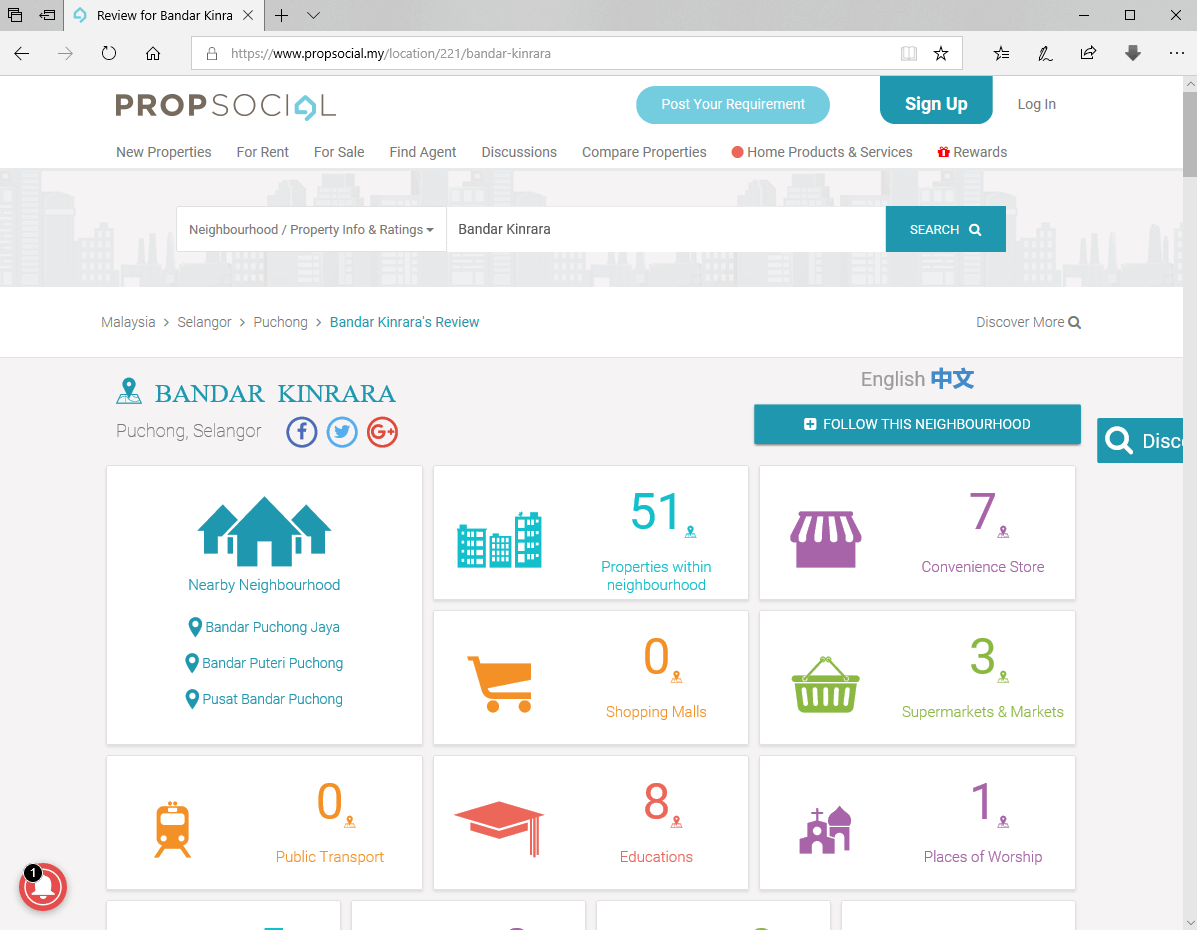This screenshot has width=1197, height=930.
Task: Open Compare Properties menu
Action: point(644,152)
